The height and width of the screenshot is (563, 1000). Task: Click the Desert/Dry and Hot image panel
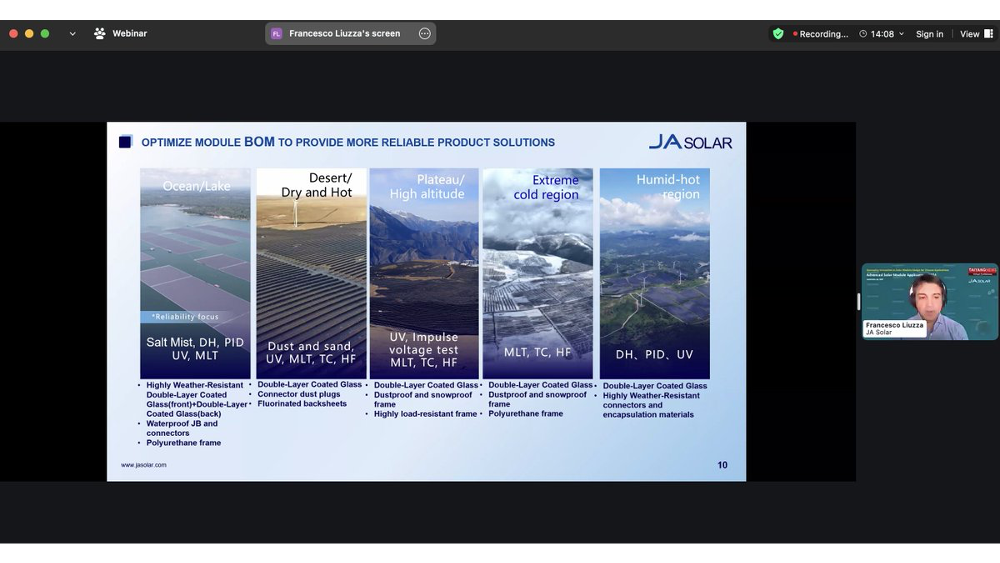[x=311, y=273]
